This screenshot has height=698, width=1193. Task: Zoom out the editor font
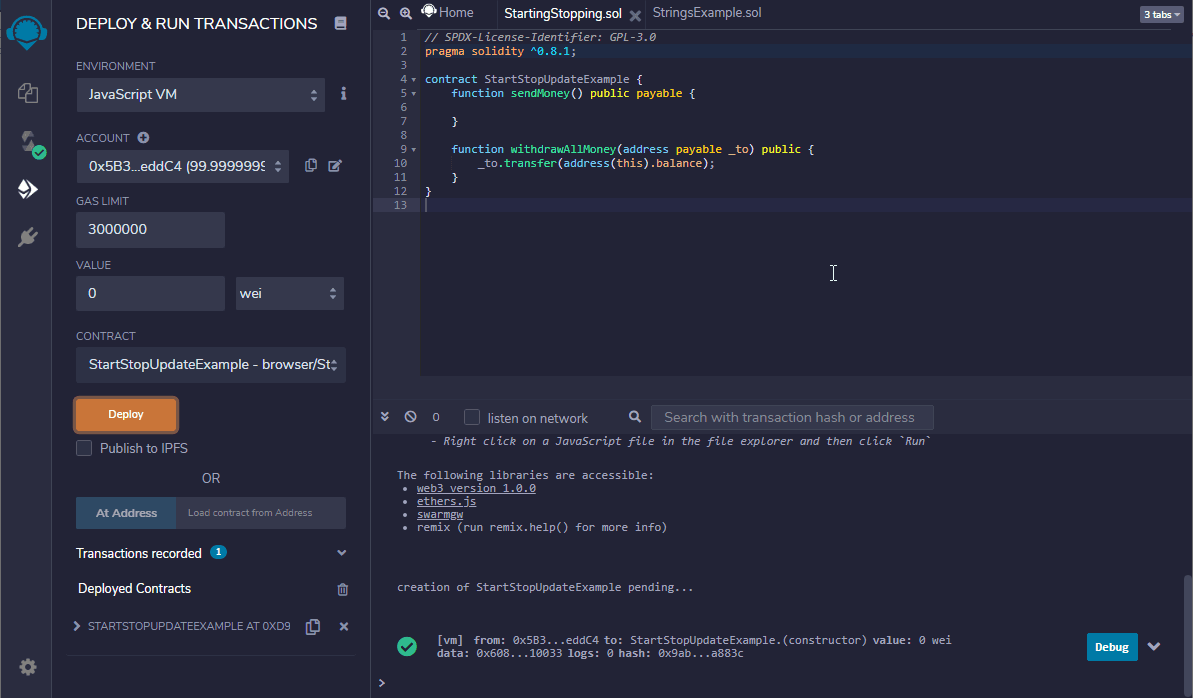coord(384,13)
